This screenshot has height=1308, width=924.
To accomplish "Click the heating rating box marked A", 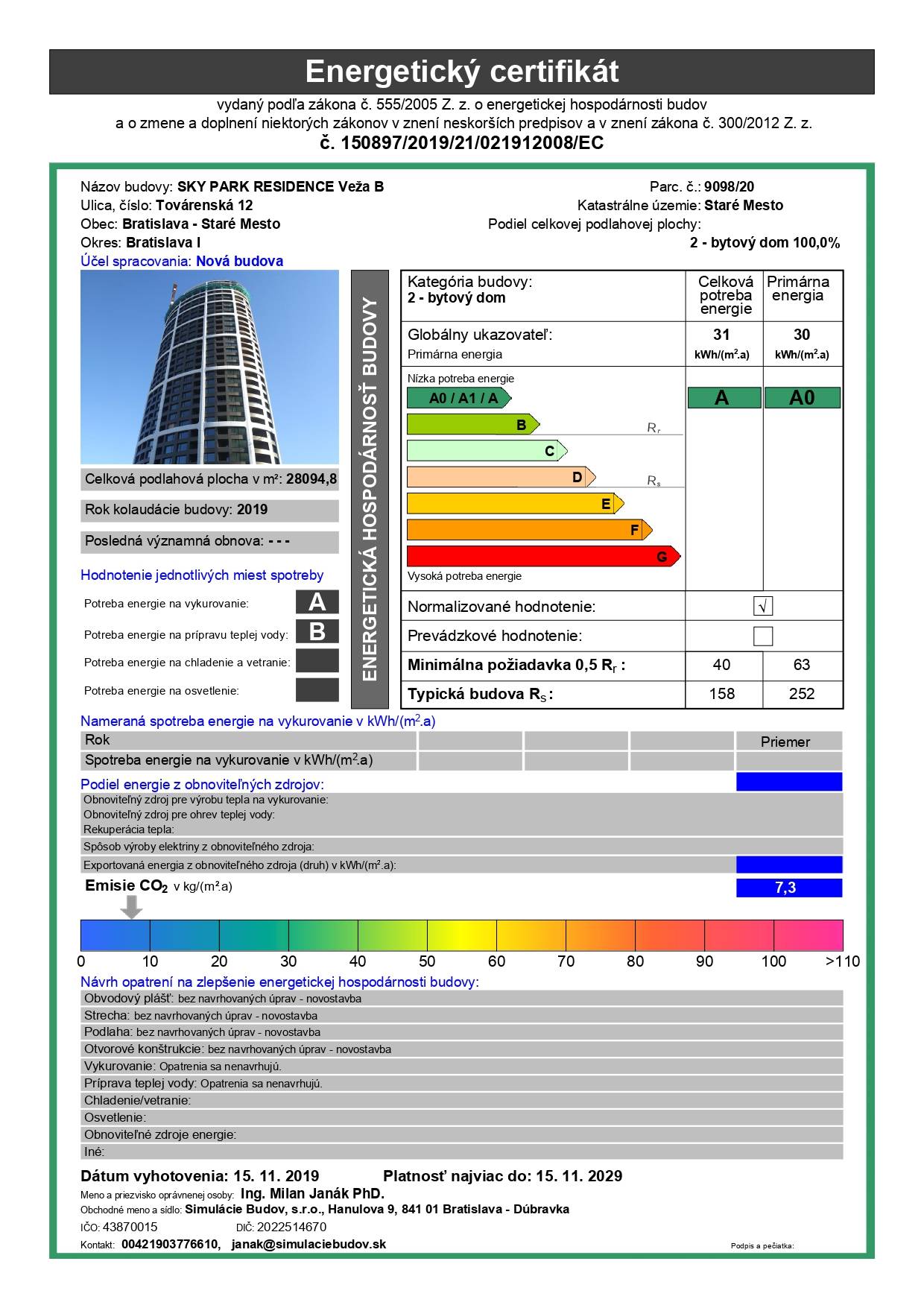I will [317, 602].
